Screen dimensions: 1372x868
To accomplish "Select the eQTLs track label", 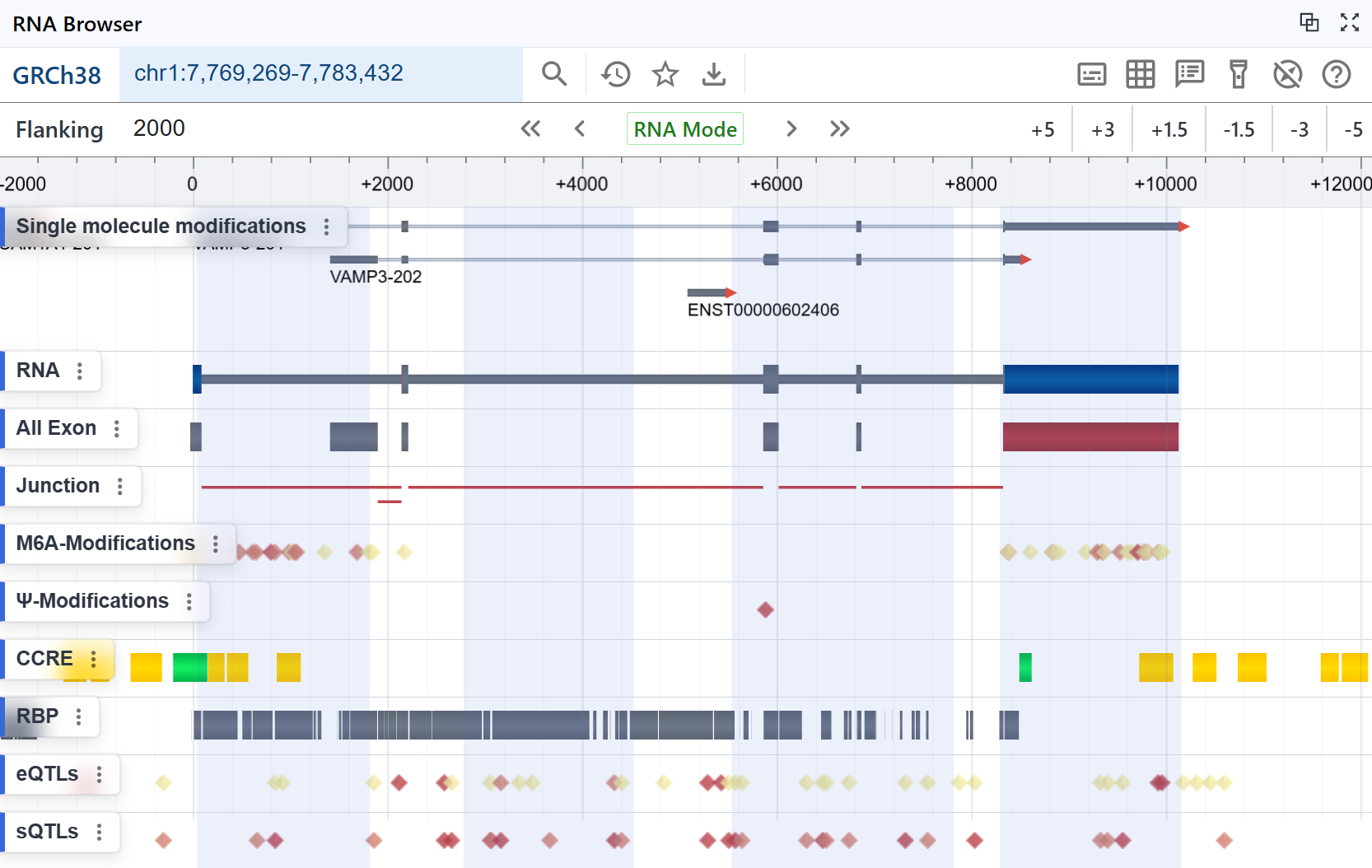I will point(47,774).
